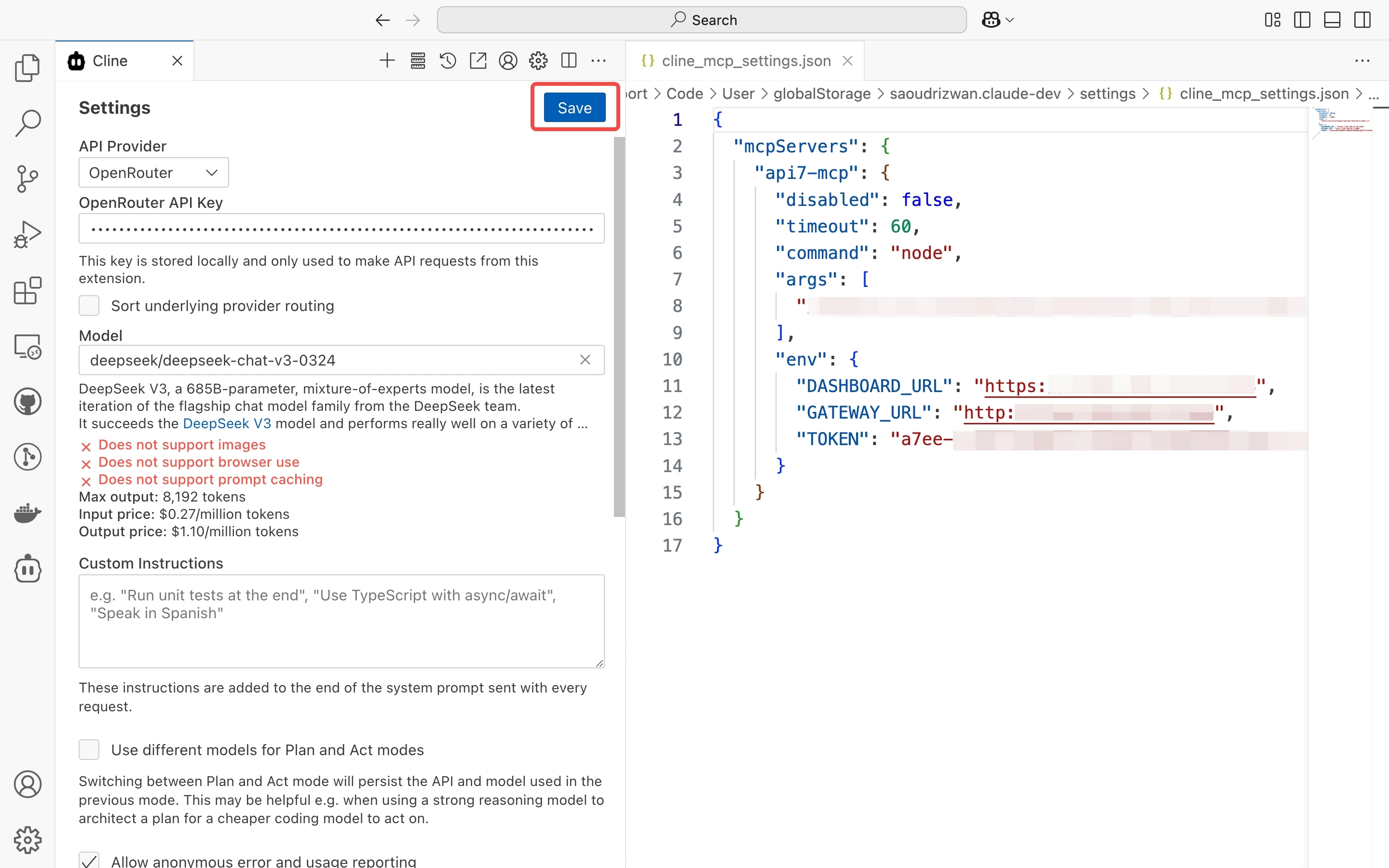Open the API Provider OpenRouter dropdown
This screenshot has width=1389, height=868.
(153, 173)
